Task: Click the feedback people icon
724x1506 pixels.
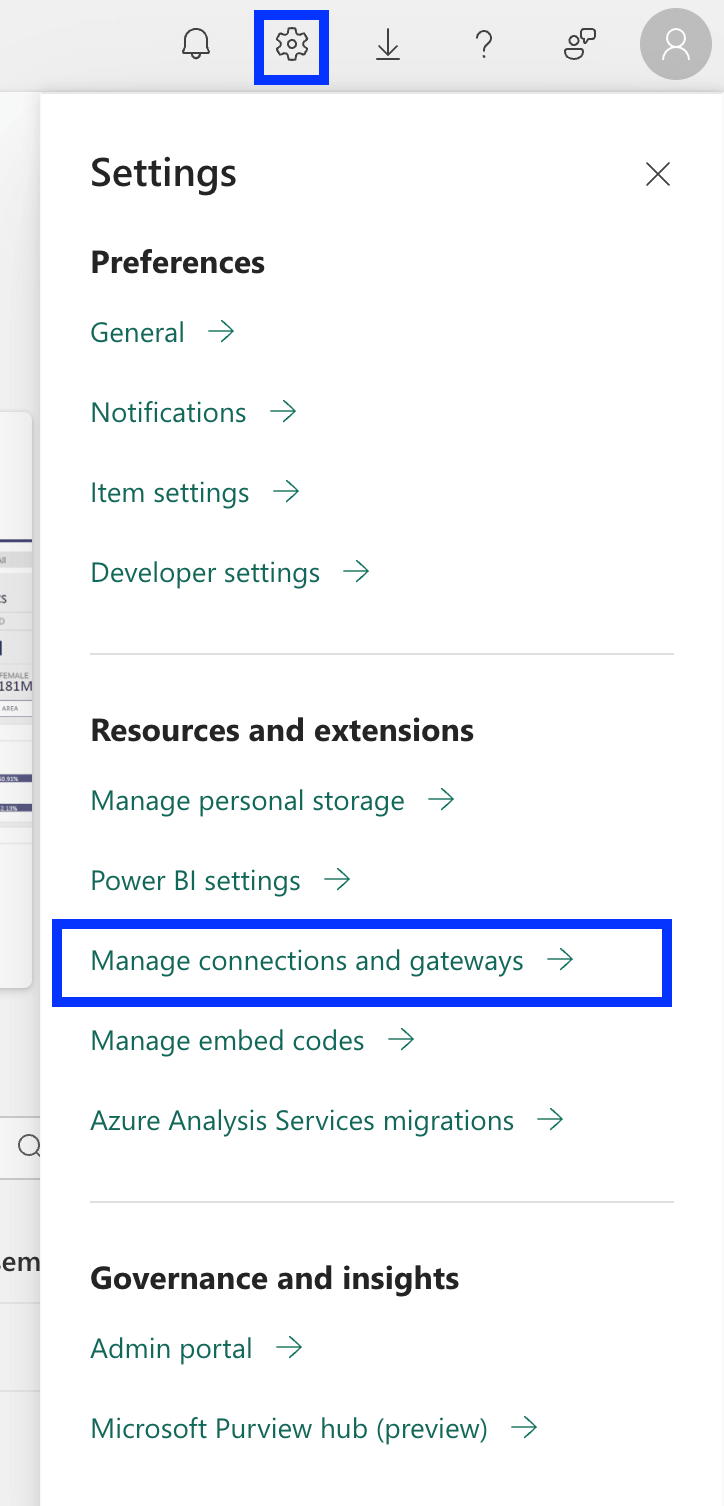Action: (580, 45)
